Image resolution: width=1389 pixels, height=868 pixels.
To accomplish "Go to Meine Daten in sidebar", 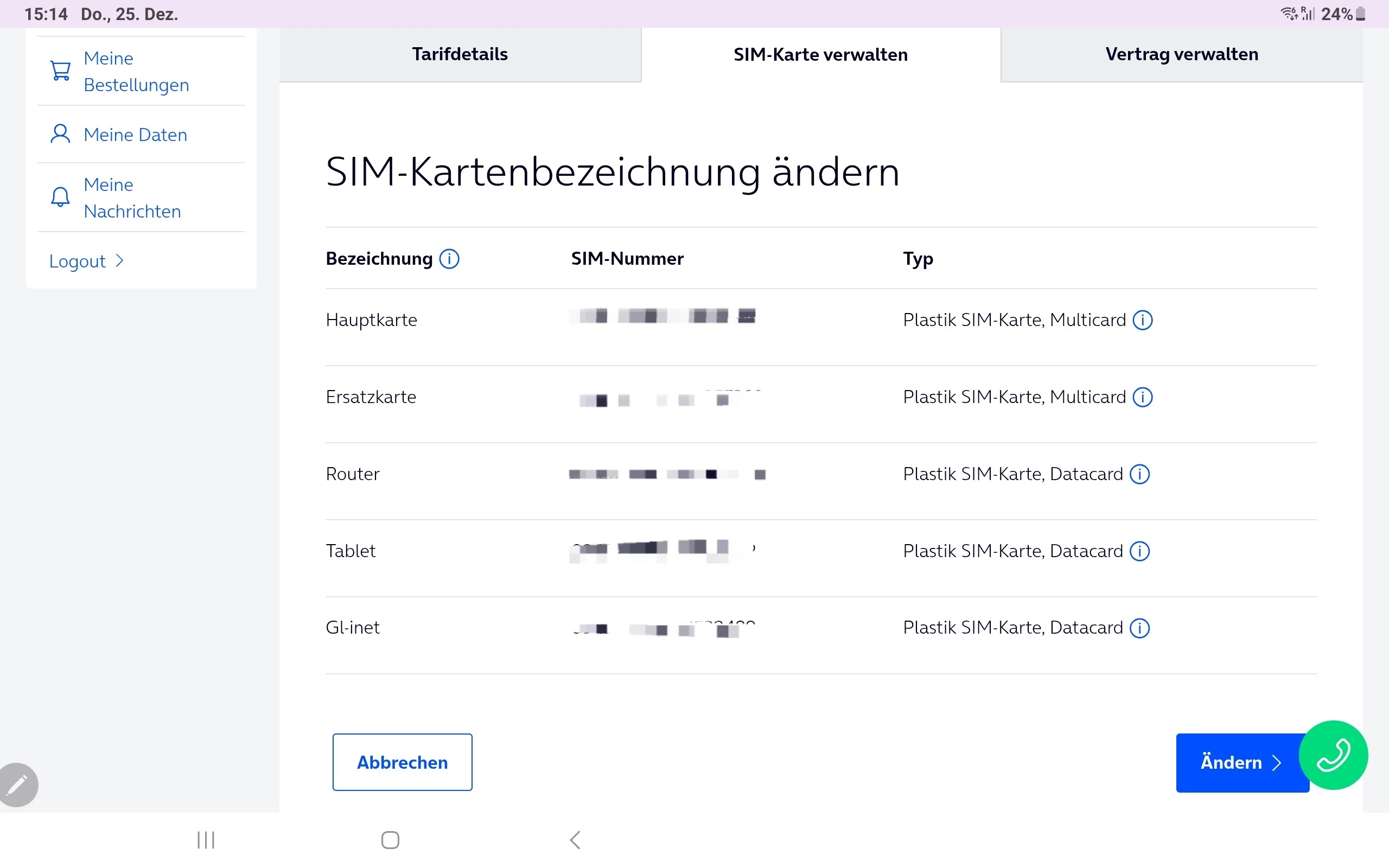I will 135,135.
